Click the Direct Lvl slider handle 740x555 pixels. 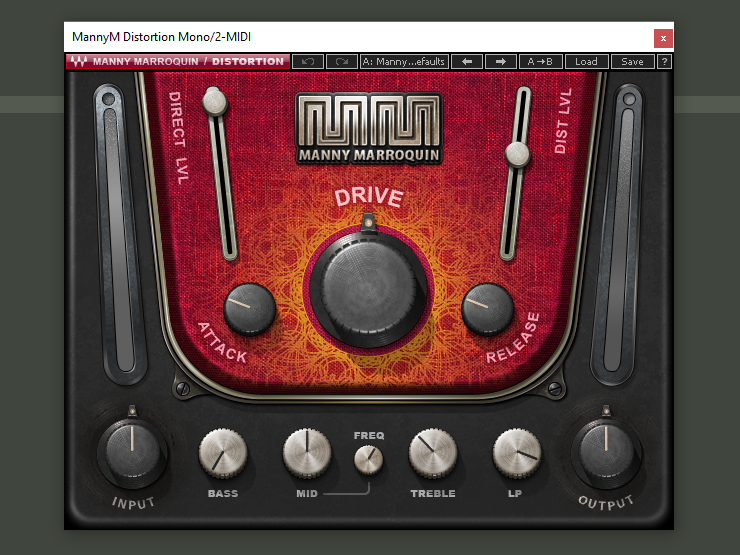215,101
